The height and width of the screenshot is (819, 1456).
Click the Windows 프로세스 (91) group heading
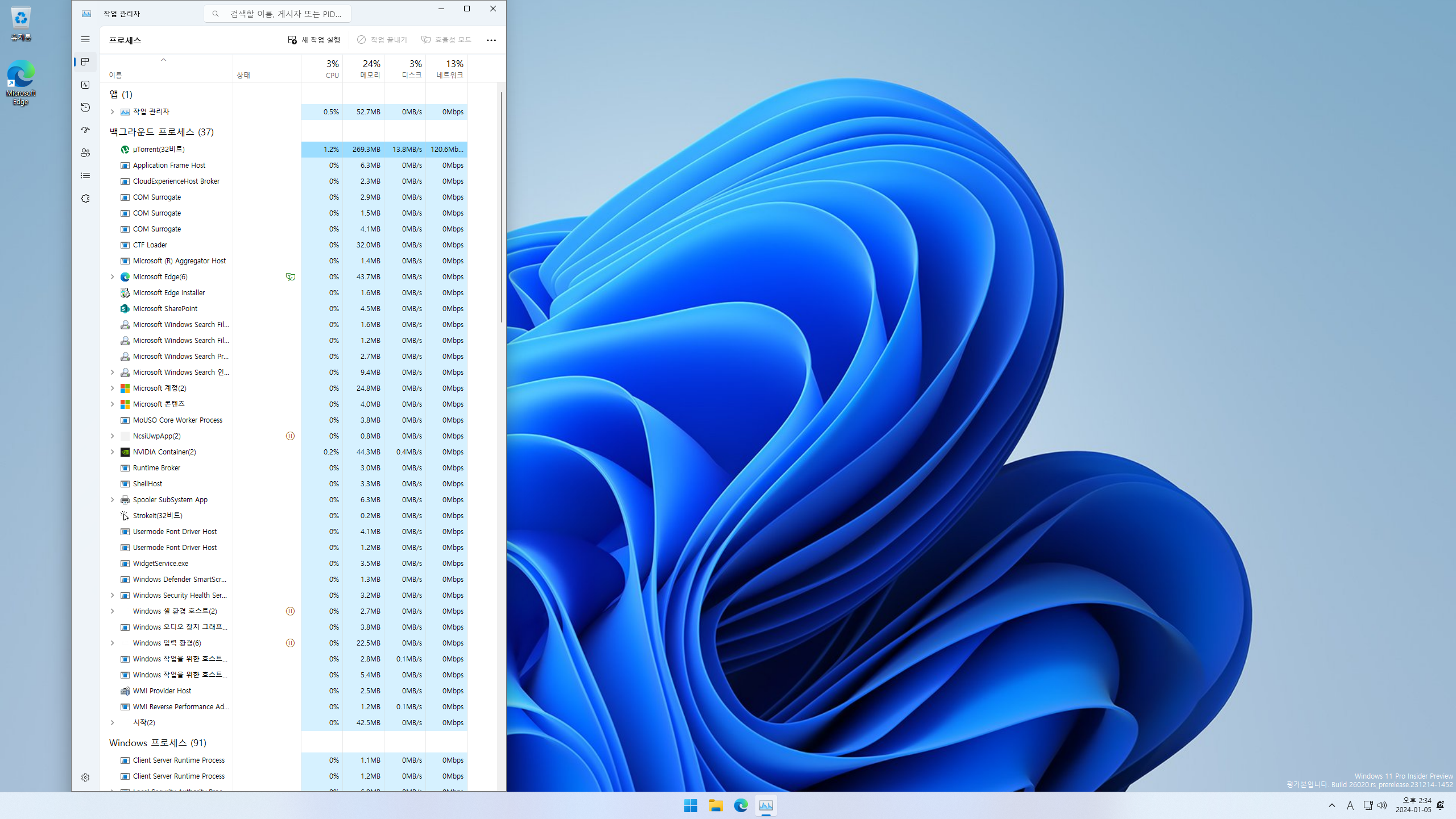pyautogui.click(x=158, y=743)
